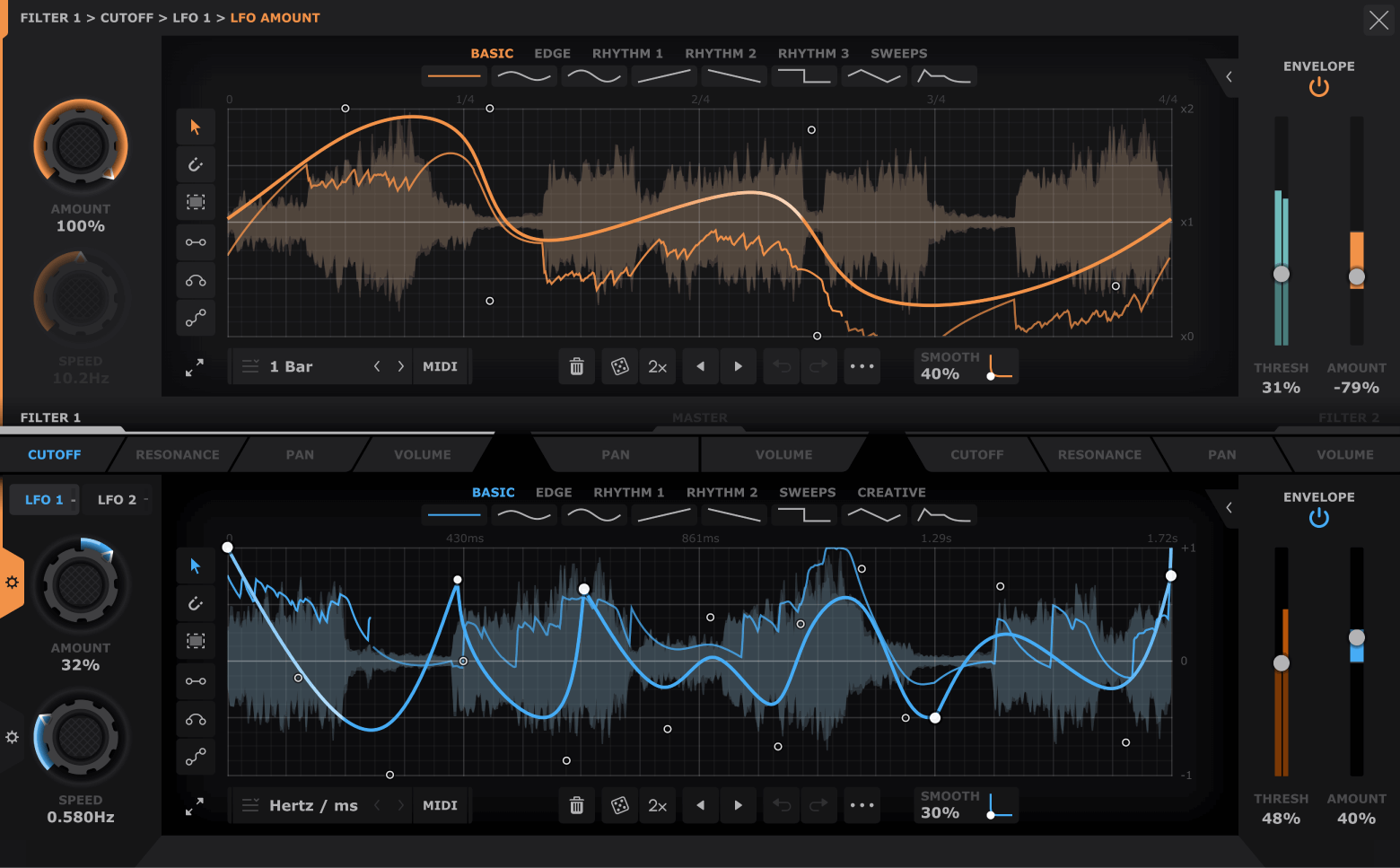Viewport: 1400px width, 868px height.
Task: Open the Hertz / ms mode selector
Action: 313,805
